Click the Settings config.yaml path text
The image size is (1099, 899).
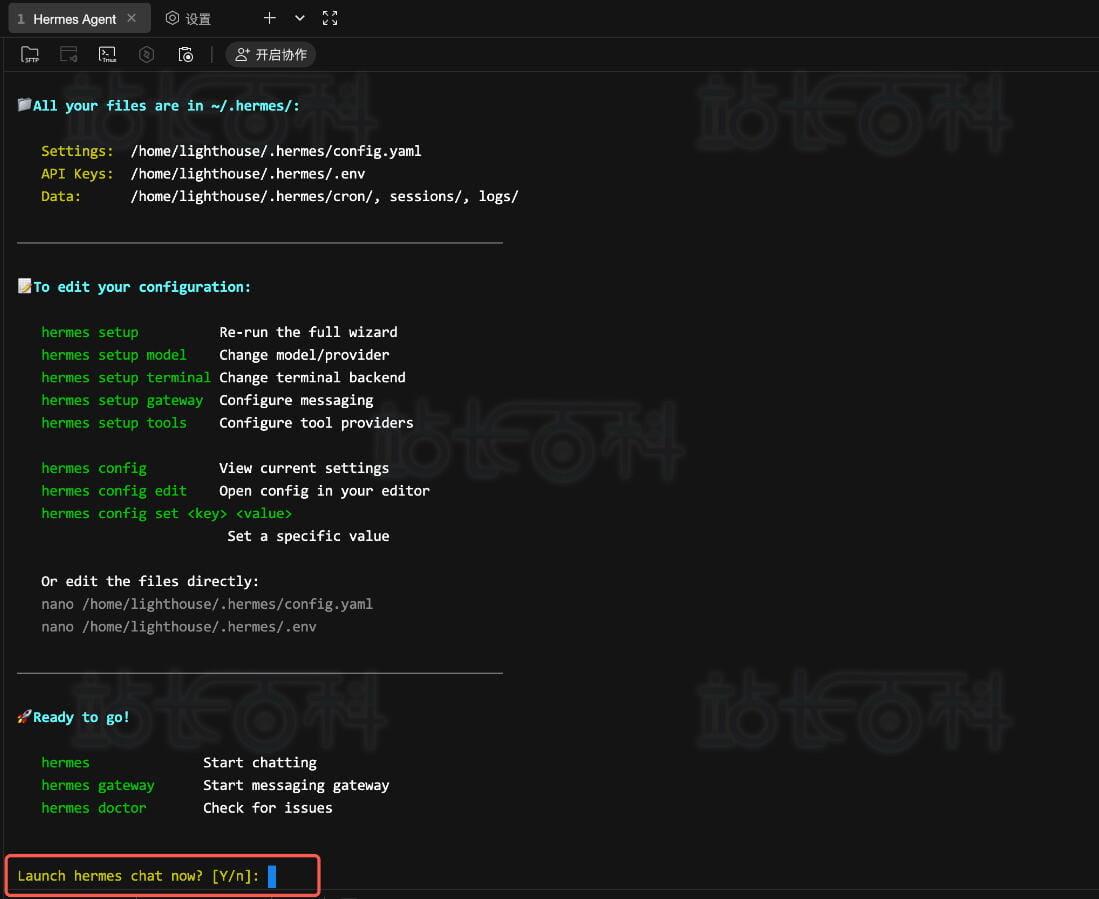pyautogui.click(x=276, y=151)
